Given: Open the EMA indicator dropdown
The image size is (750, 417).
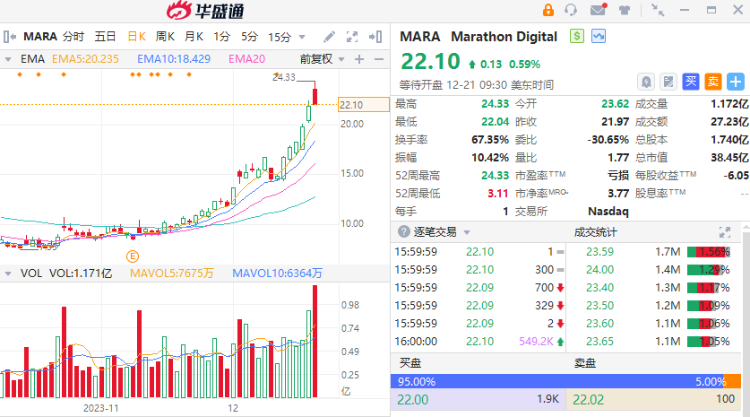Looking at the screenshot, I should coord(8,59).
